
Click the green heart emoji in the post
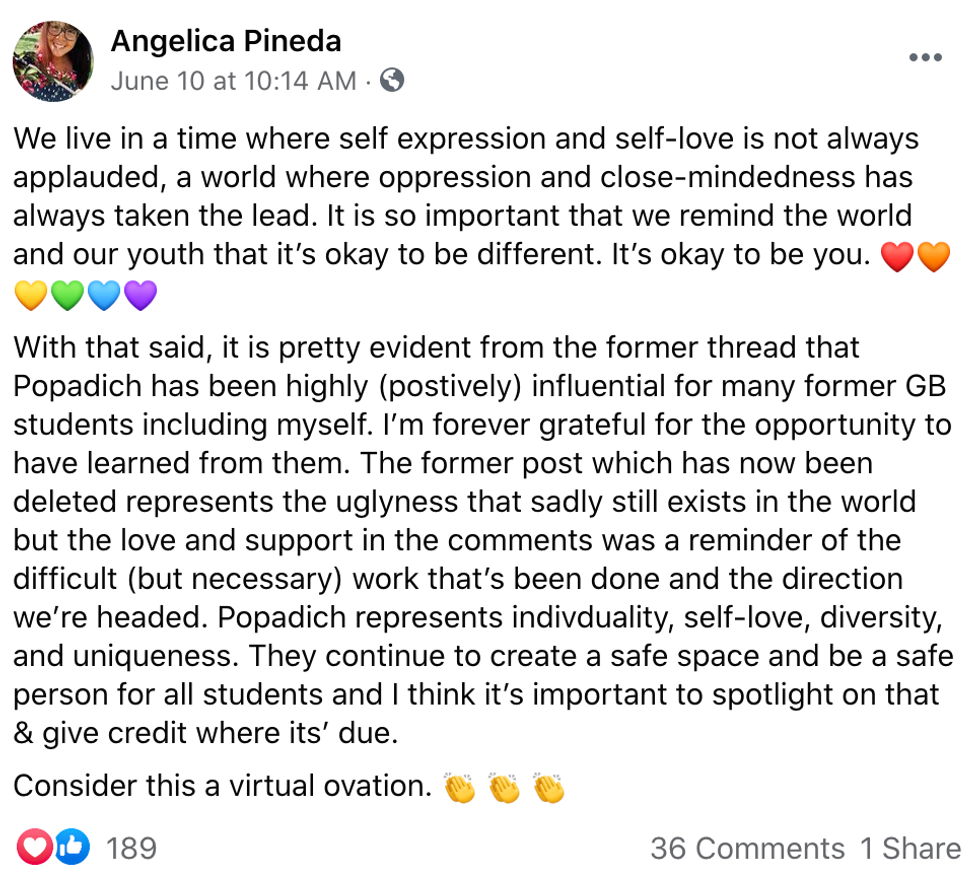[x=67, y=296]
